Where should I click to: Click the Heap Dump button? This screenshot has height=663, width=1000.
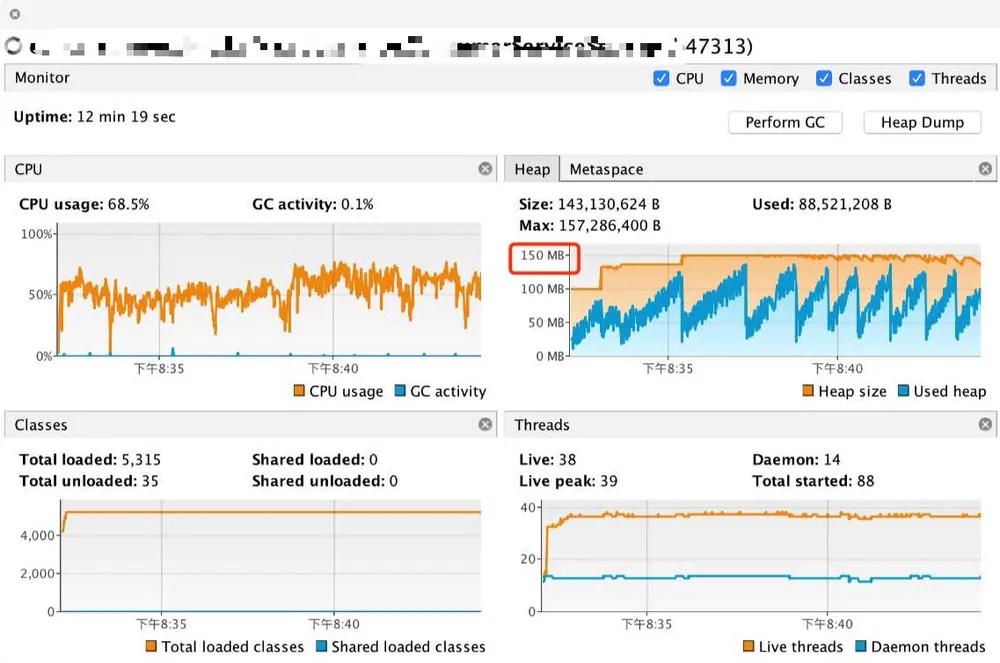(922, 122)
